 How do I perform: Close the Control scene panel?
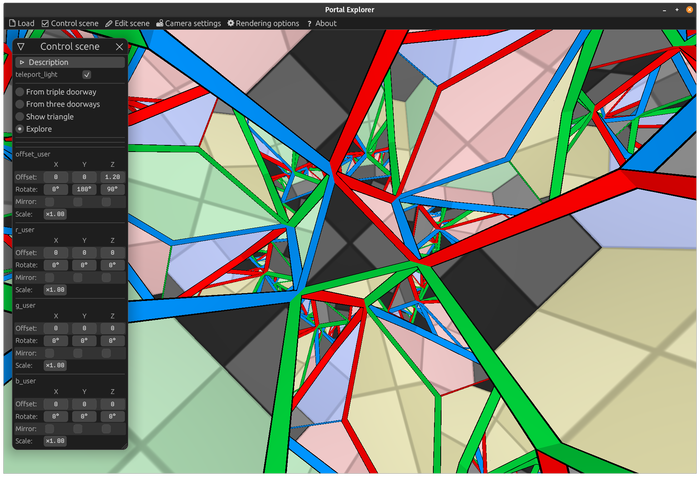119,46
